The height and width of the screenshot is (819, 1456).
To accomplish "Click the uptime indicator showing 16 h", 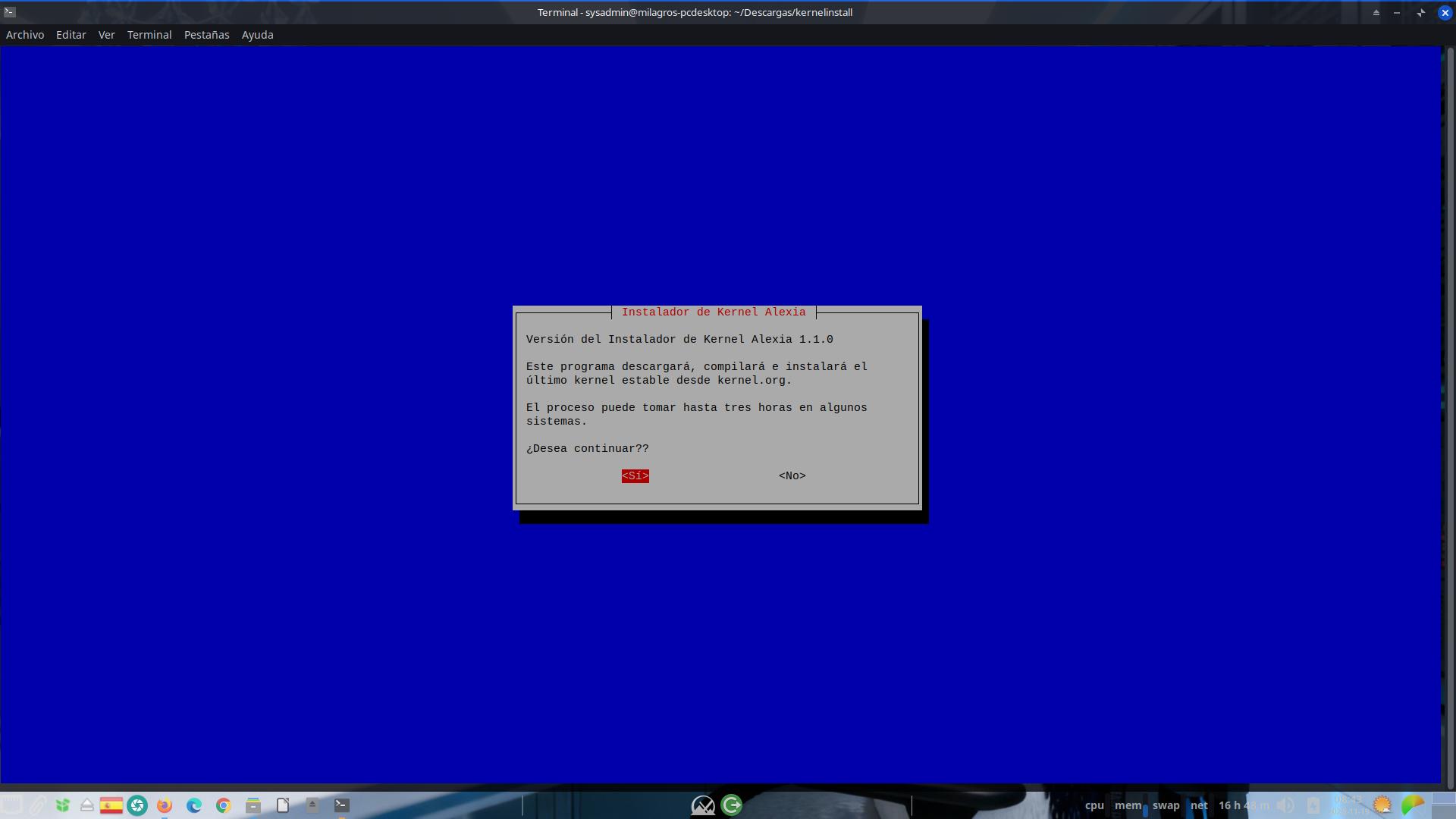I will pyautogui.click(x=1244, y=805).
